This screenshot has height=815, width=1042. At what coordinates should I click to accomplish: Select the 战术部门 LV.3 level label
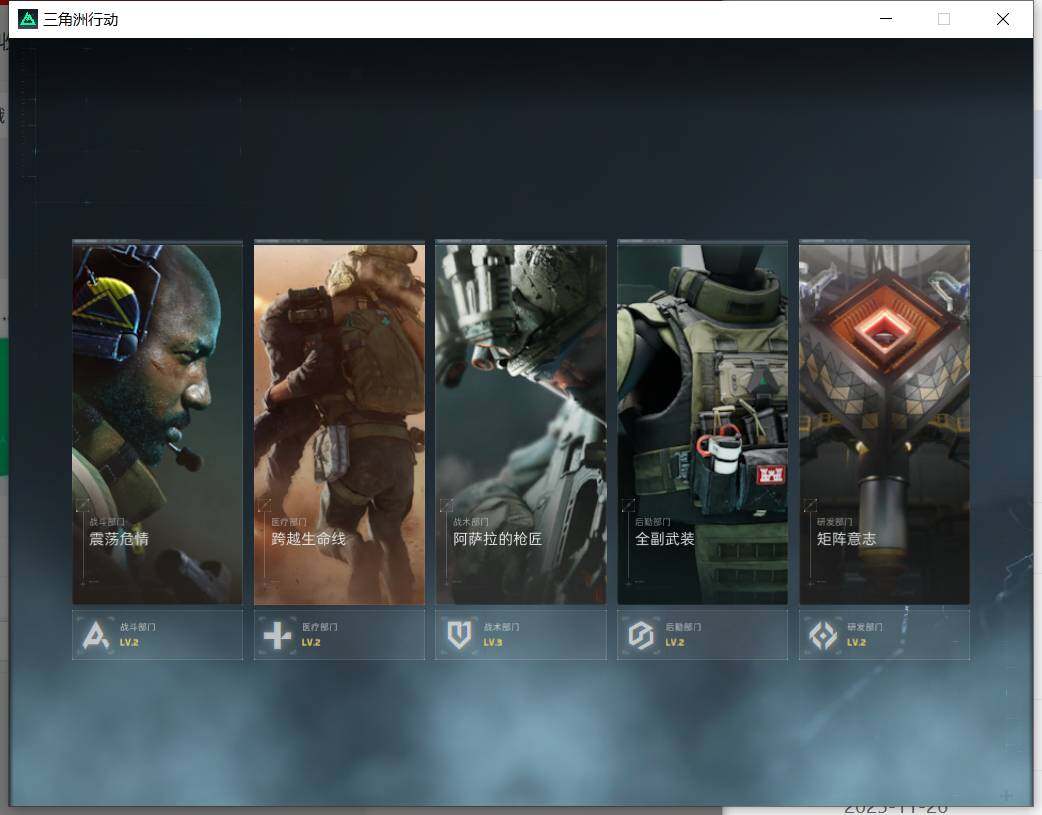[x=492, y=642]
